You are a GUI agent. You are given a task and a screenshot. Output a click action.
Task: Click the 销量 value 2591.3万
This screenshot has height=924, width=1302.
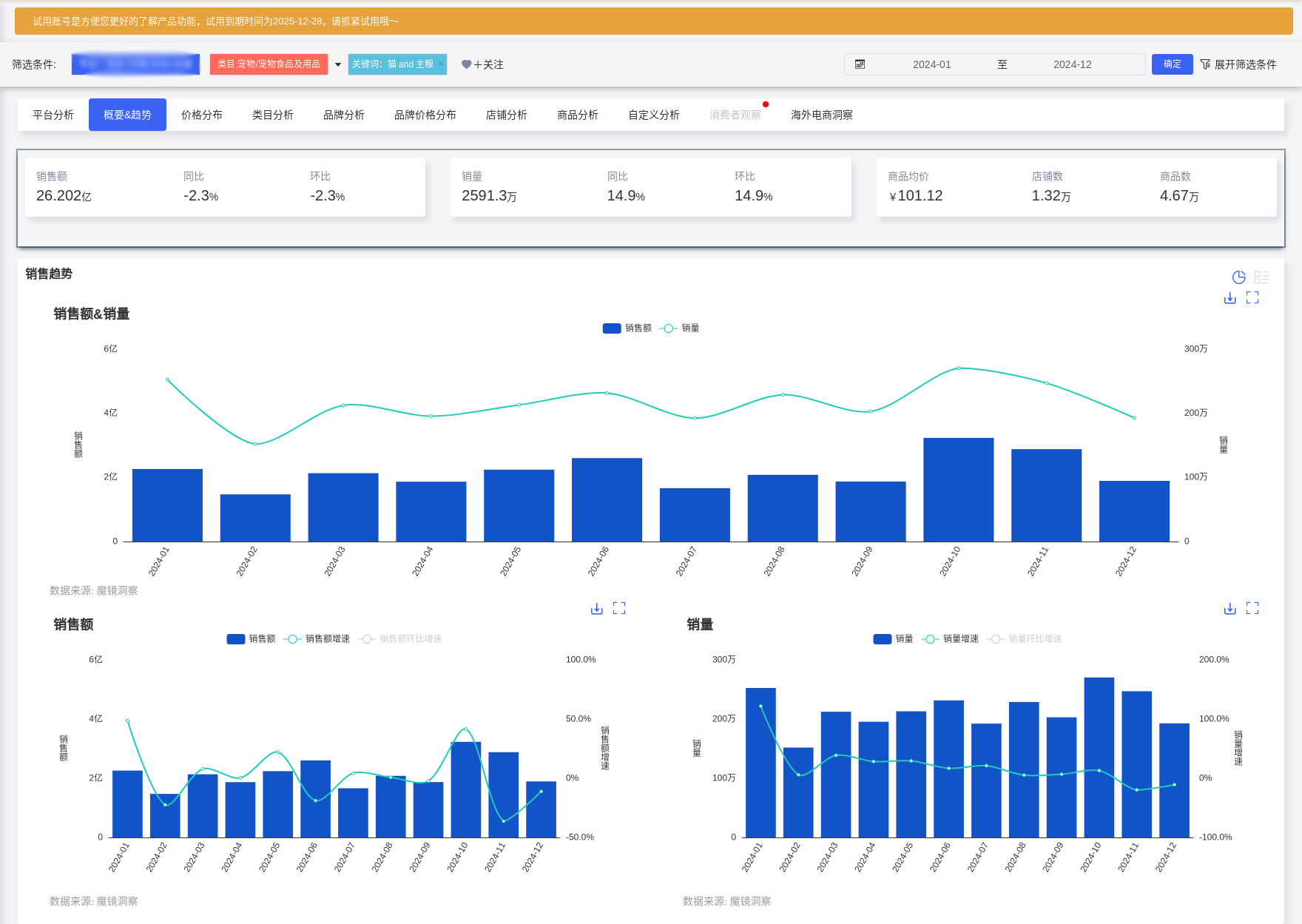[x=489, y=196]
